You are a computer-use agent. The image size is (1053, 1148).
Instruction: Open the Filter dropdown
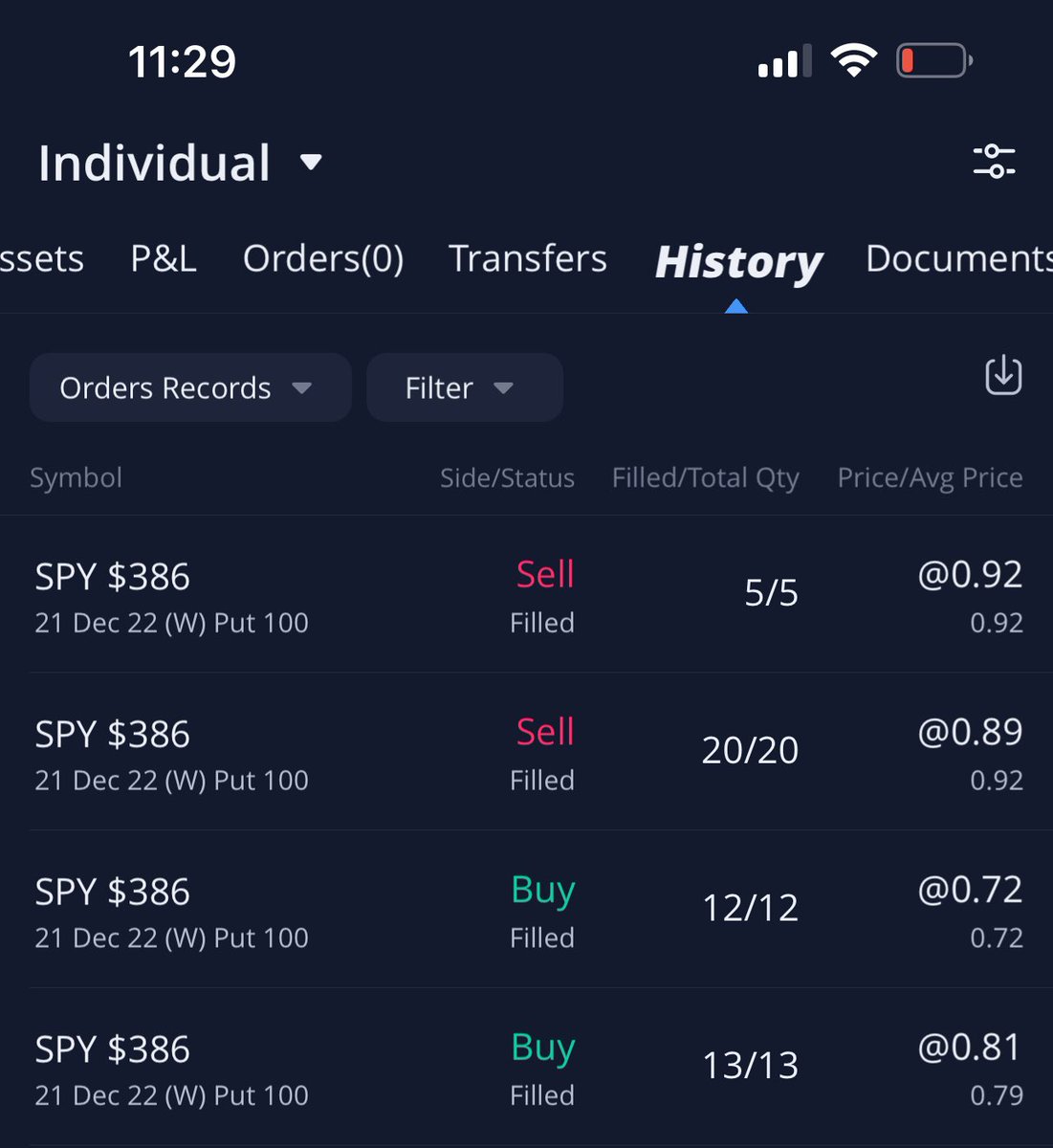click(465, 387)
